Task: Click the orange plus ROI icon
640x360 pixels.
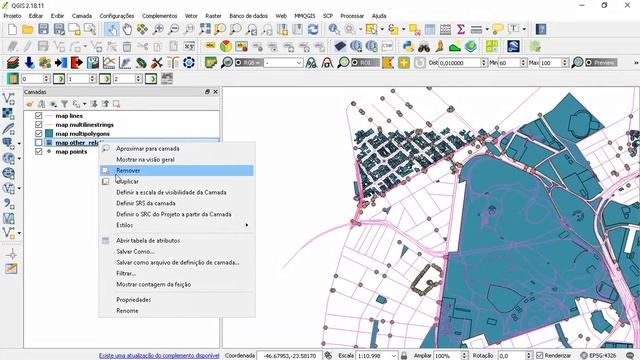Action: pos(404,63)
